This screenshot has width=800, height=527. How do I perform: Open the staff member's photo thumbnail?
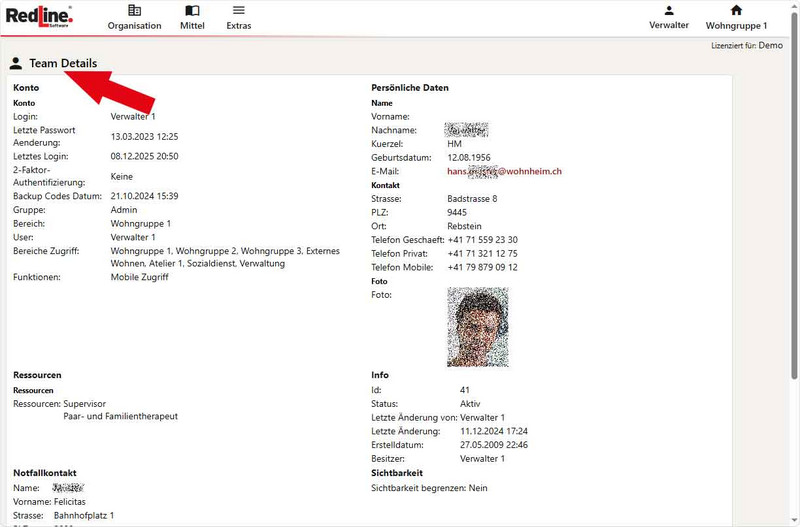click(x=477, y=327)
